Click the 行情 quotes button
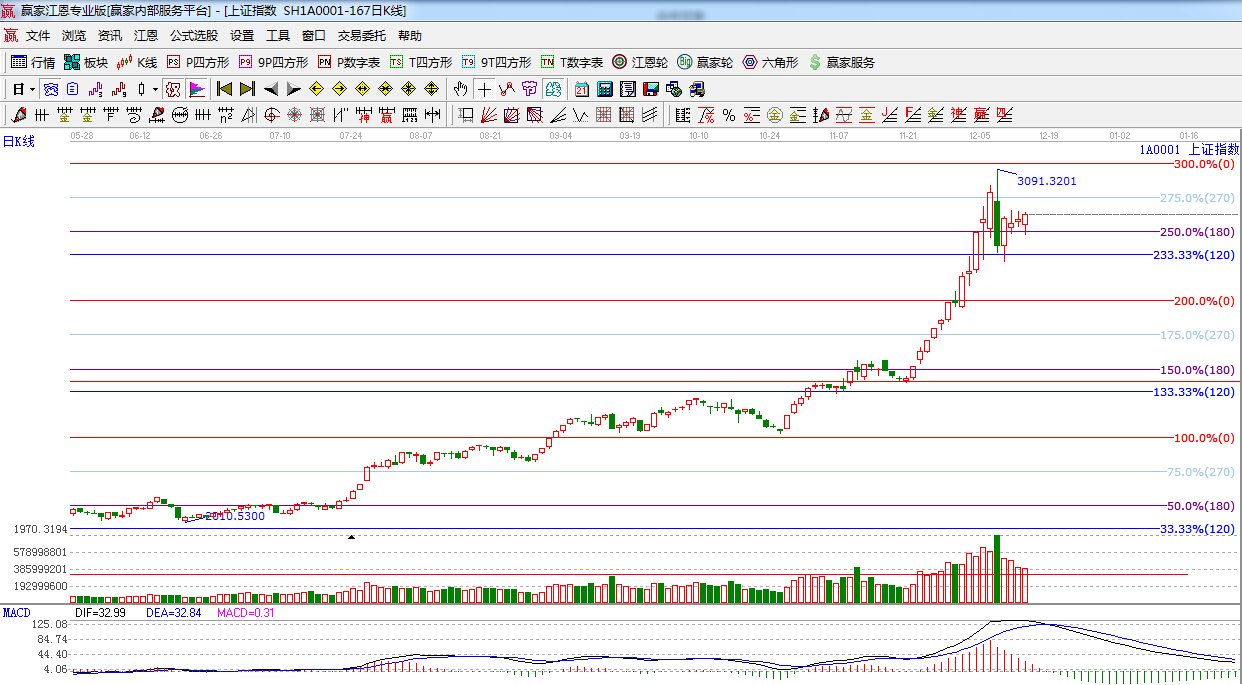1242x685 pixels. point(33,62)
